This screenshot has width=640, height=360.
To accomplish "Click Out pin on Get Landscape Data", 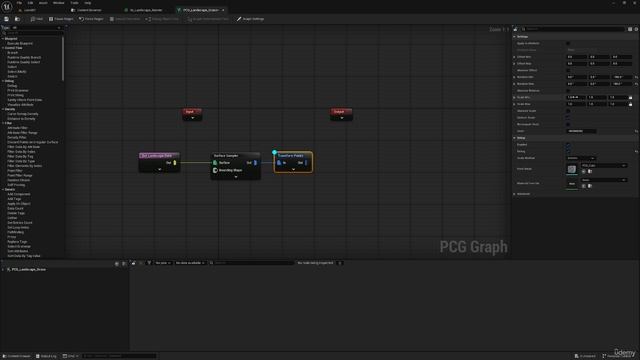I will click(175, 163).
